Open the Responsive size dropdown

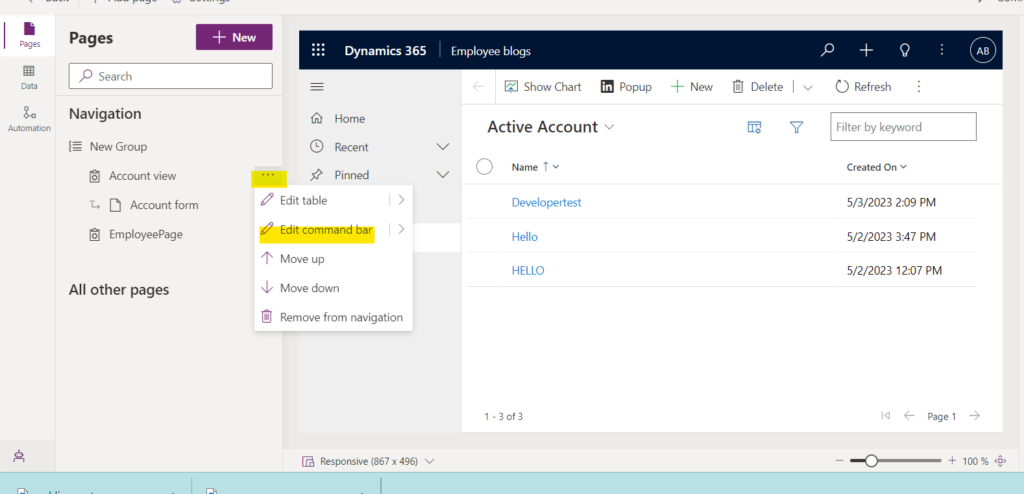(x=368, y=461)
